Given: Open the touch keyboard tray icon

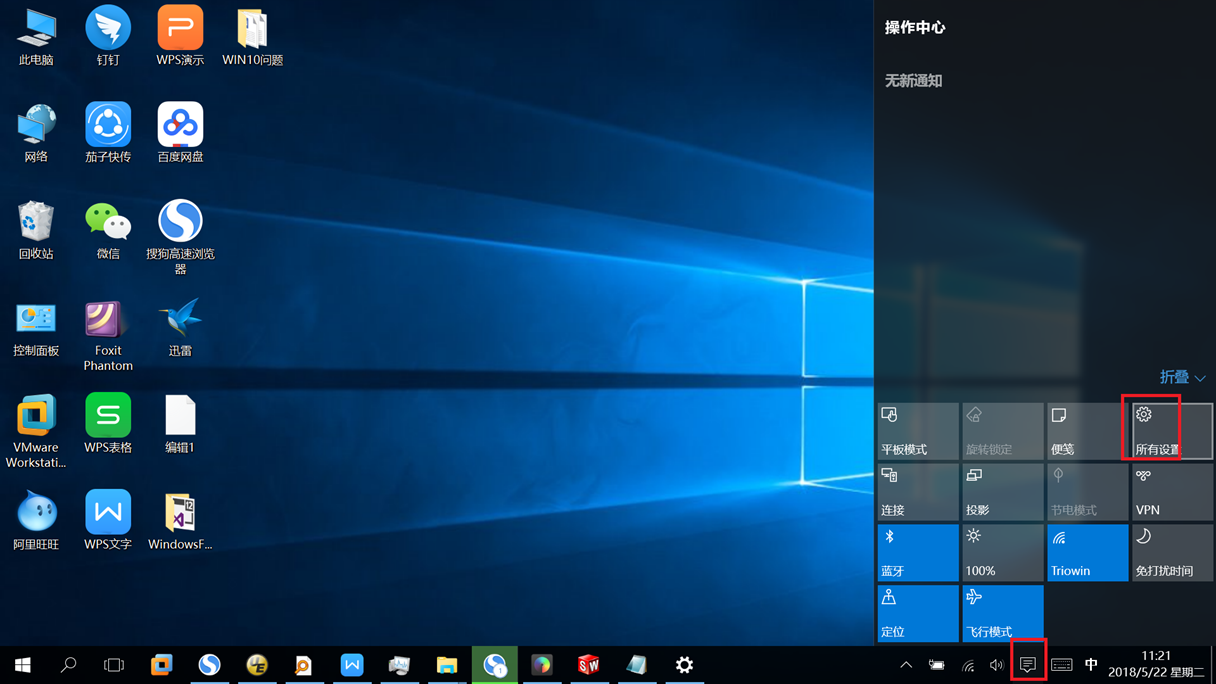Looking at the screenshot, I should [1062, 665].
